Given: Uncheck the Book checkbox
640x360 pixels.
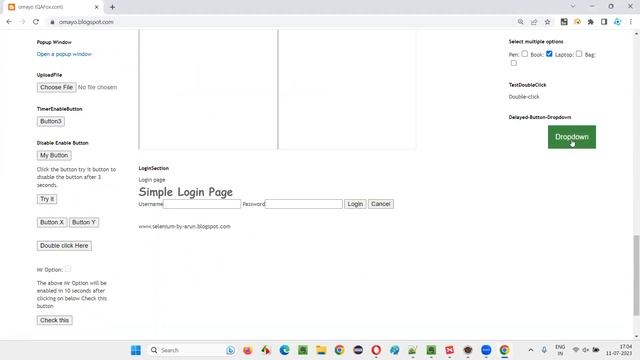Looking at the screenshot, I should 549,54.
